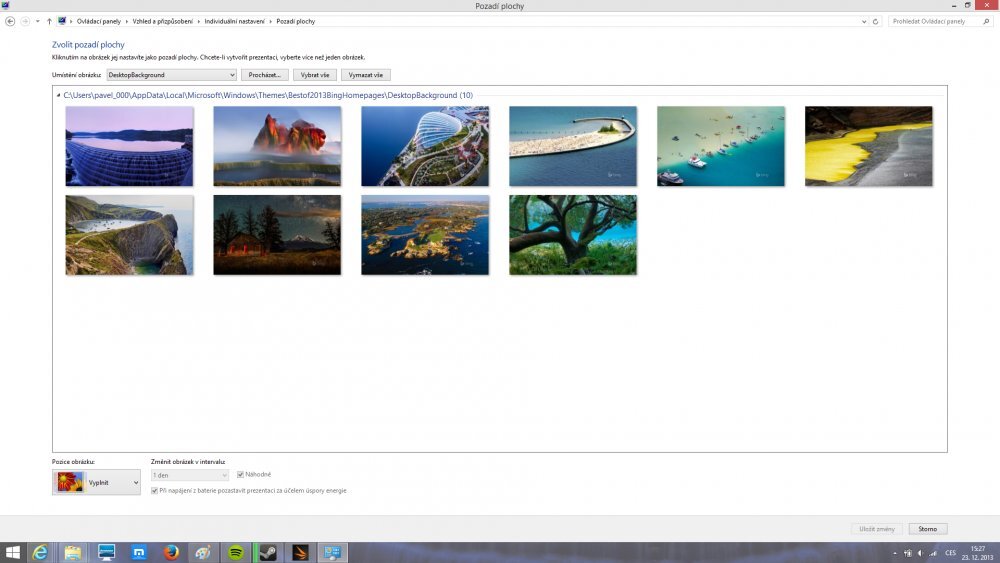
Task: Click the Control Panel taskbar icon
Action: (x=332, y=552)
